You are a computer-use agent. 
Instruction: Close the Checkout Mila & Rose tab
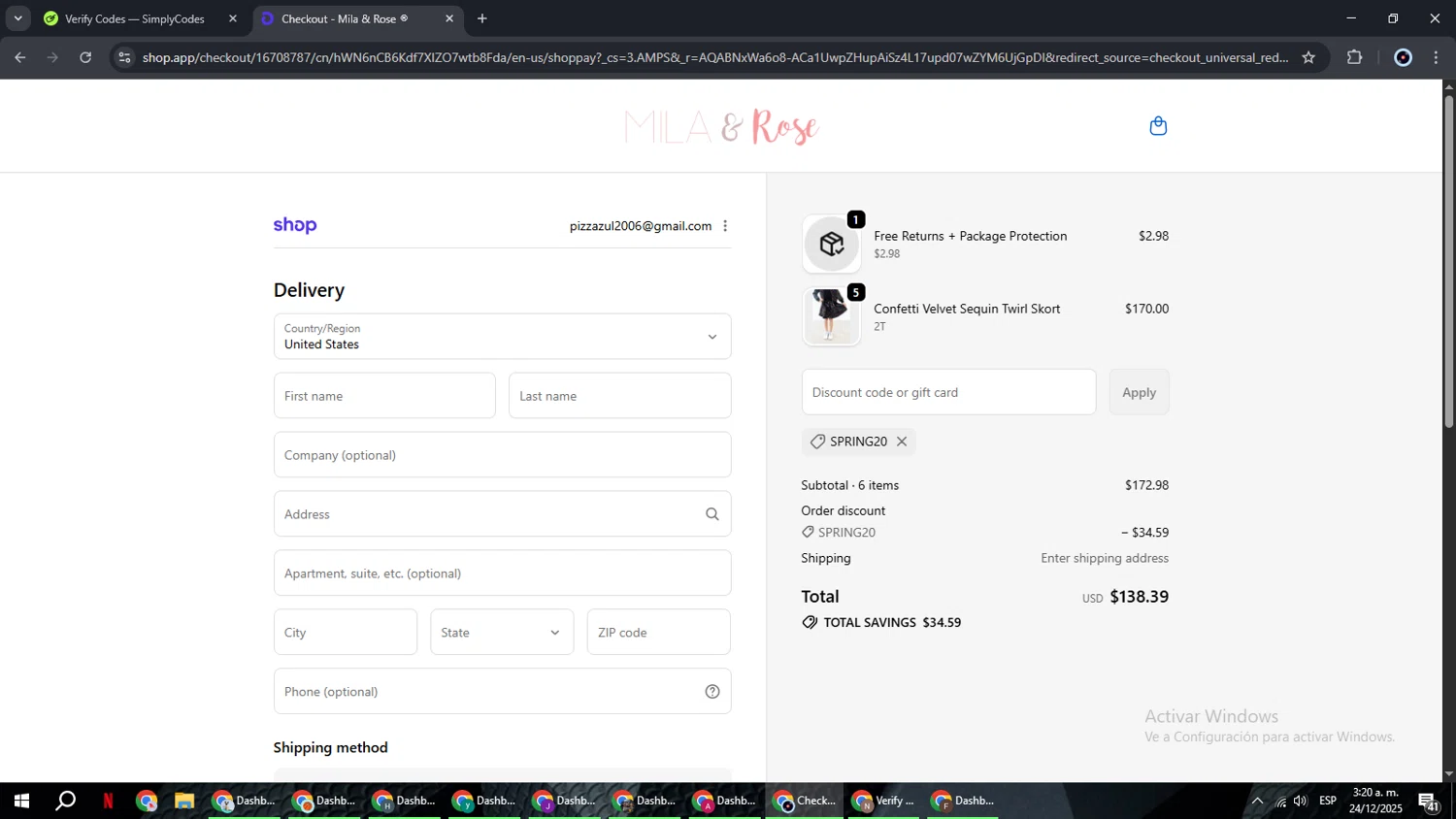coord(449,18)
